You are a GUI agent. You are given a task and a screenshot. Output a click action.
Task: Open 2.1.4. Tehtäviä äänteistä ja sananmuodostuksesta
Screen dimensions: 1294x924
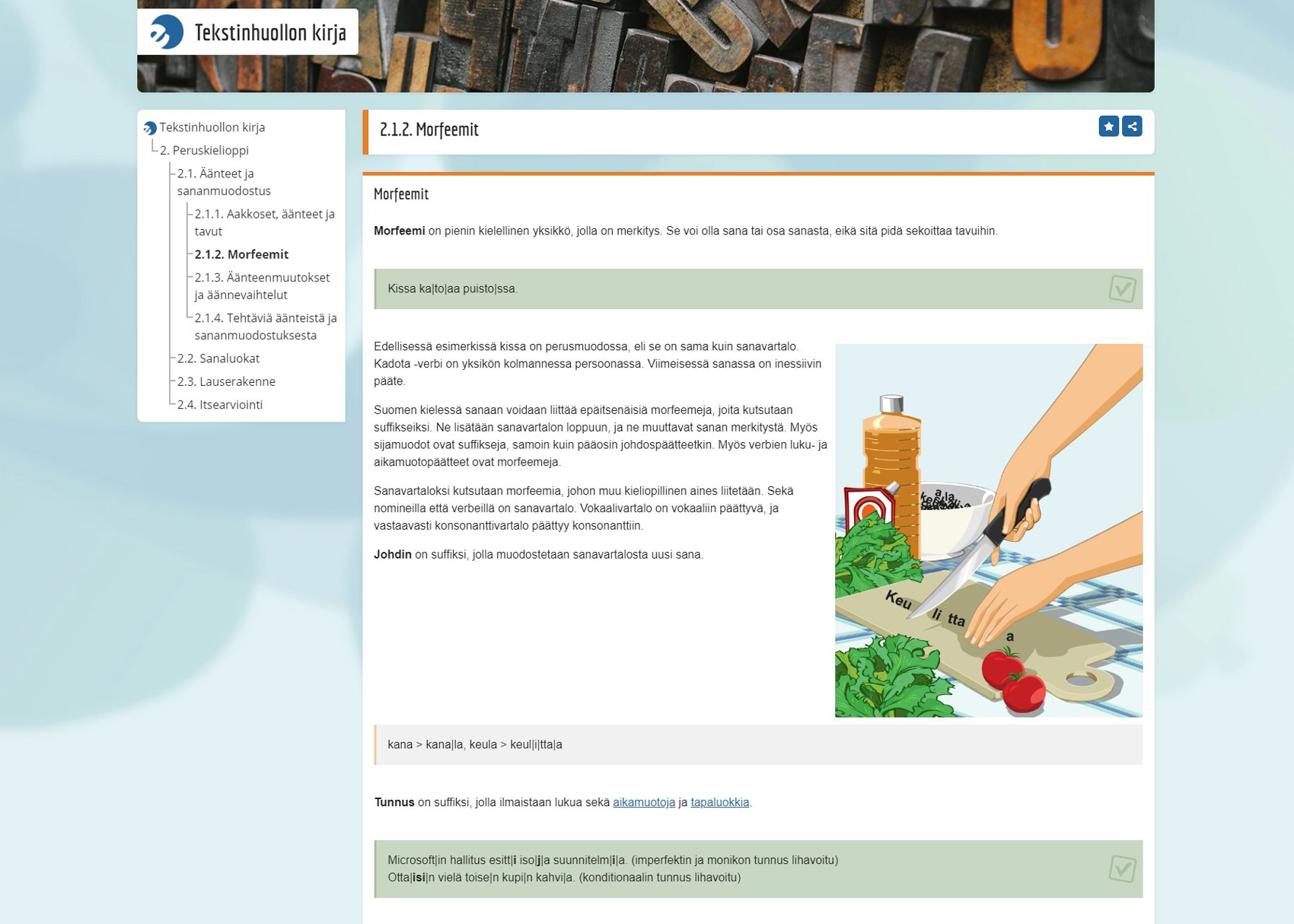click(265, 327)
